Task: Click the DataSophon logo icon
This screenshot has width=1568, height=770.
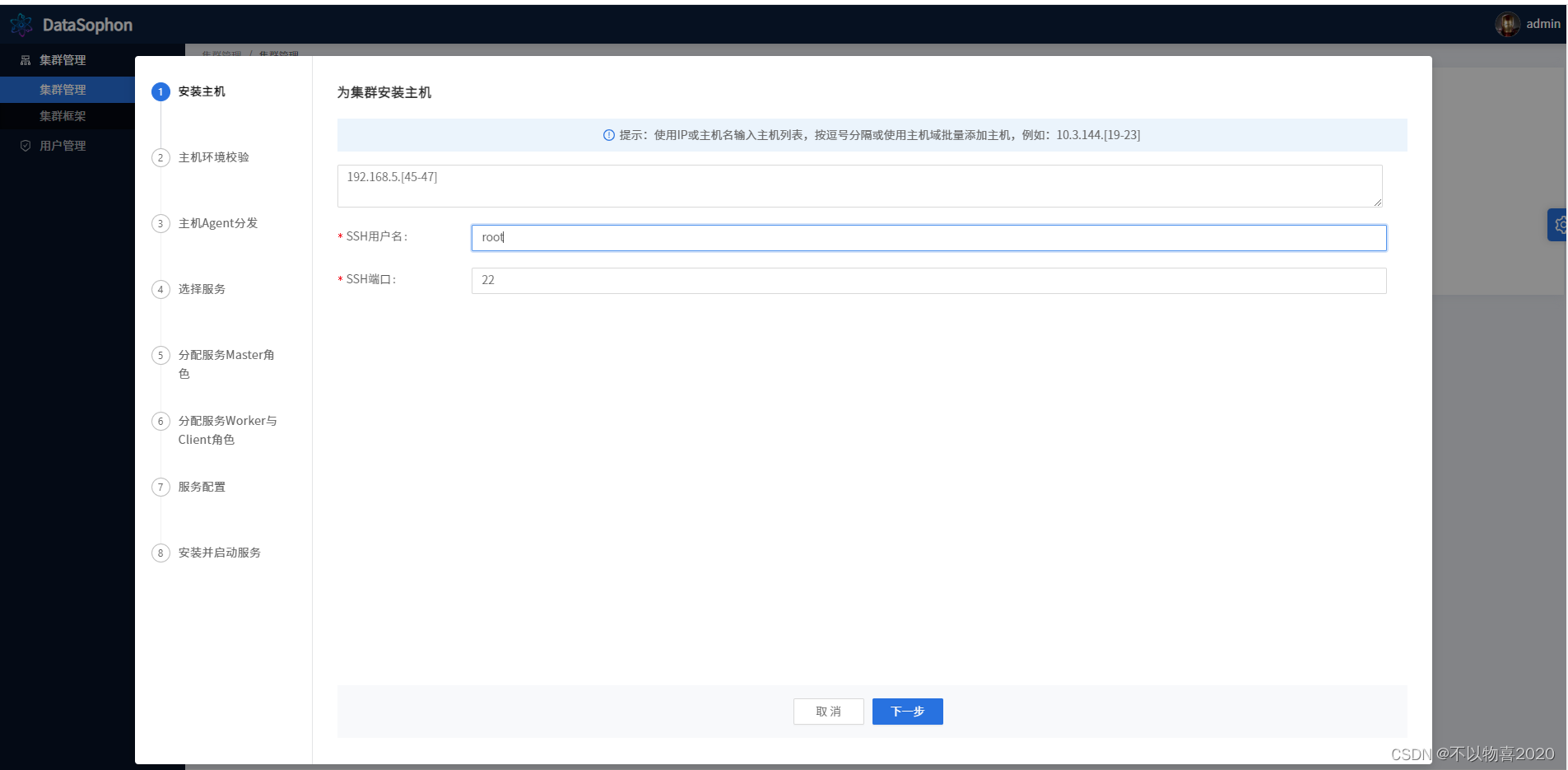Action: tap(21, 25)
